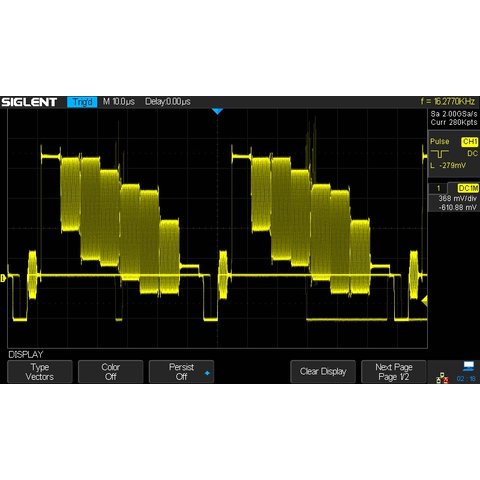Image resolution: width=480 pixels, height=480 pixels.
Task: Click the DISPLAY menu title
Action: 26,354
